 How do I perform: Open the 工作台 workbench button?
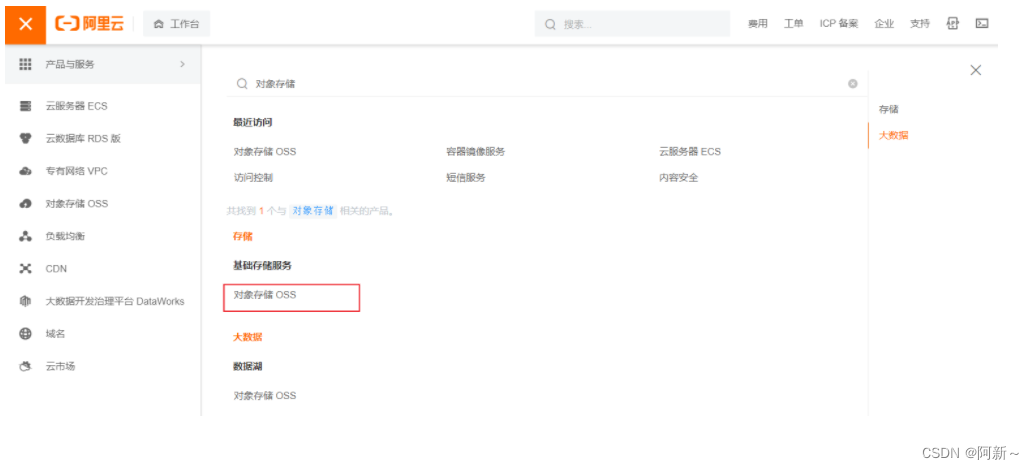tap(176, 24)
